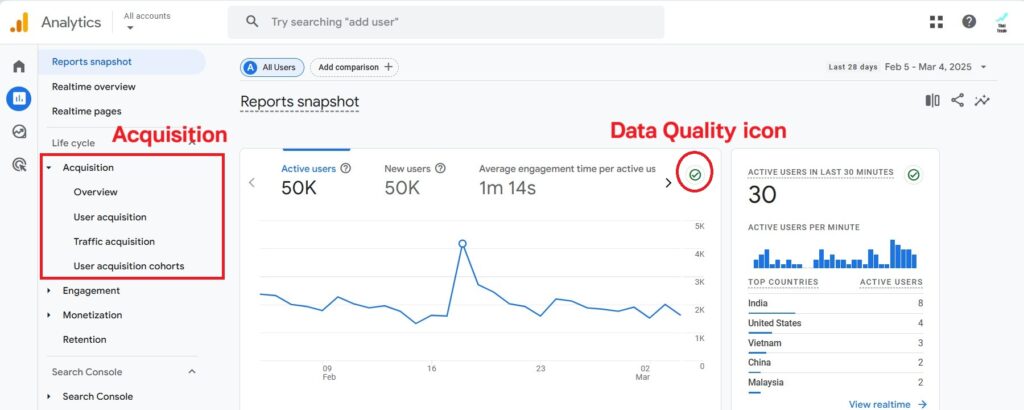Open User acquisition report
Image resolution: width=1024 pixels, height=410 pixels.
point(110,217)
